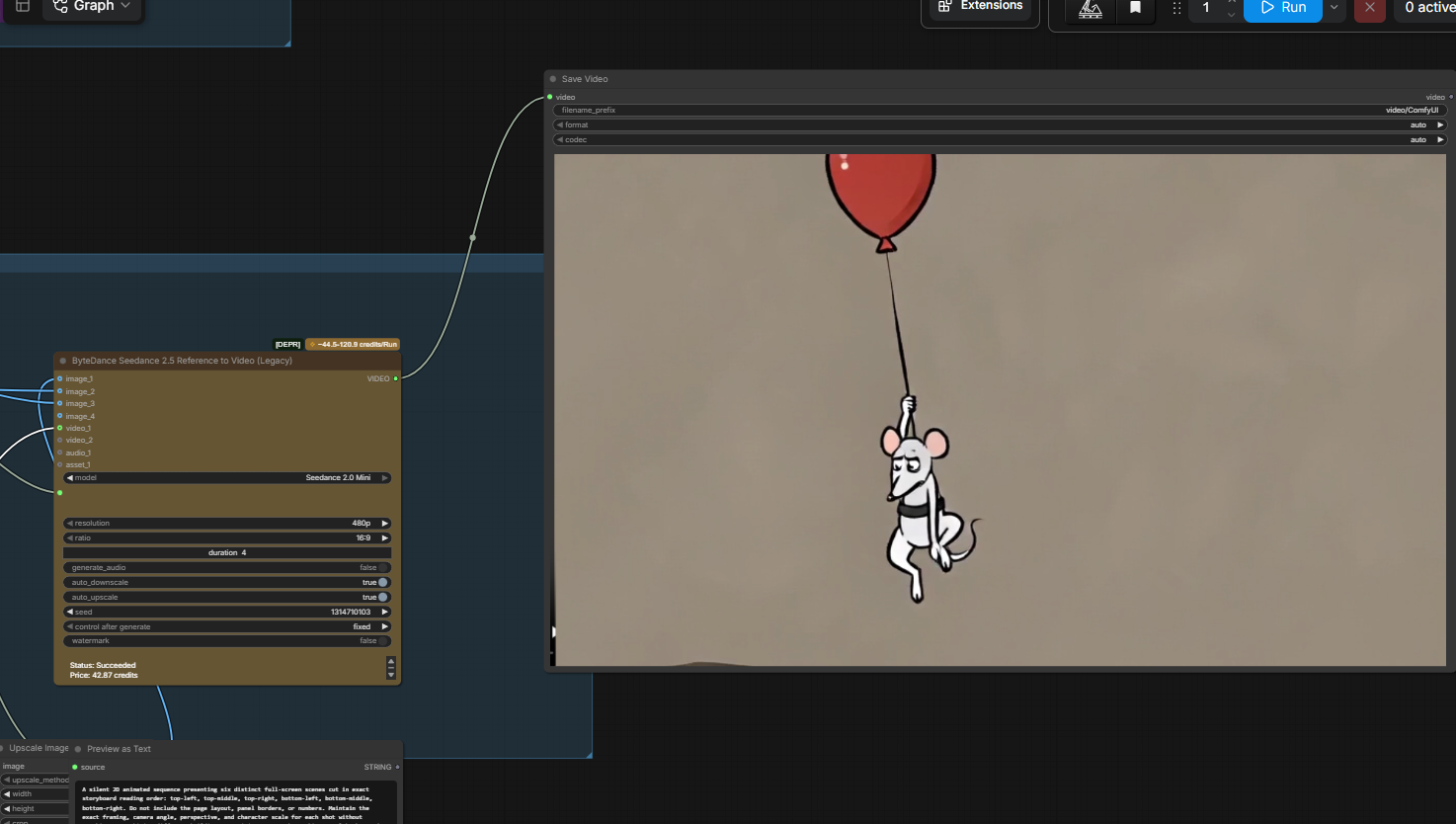Click the next arrow on the model selector

[x=384, y=478]
